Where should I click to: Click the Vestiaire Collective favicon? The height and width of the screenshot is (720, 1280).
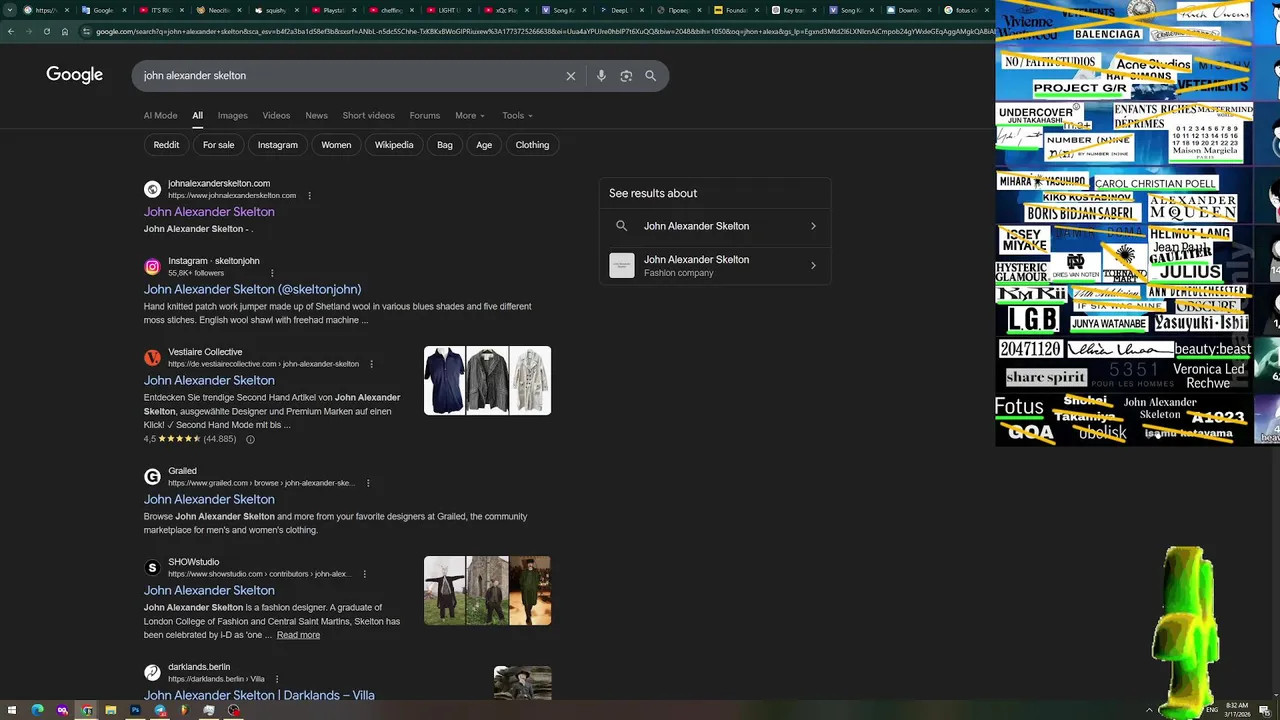point(152,358)
